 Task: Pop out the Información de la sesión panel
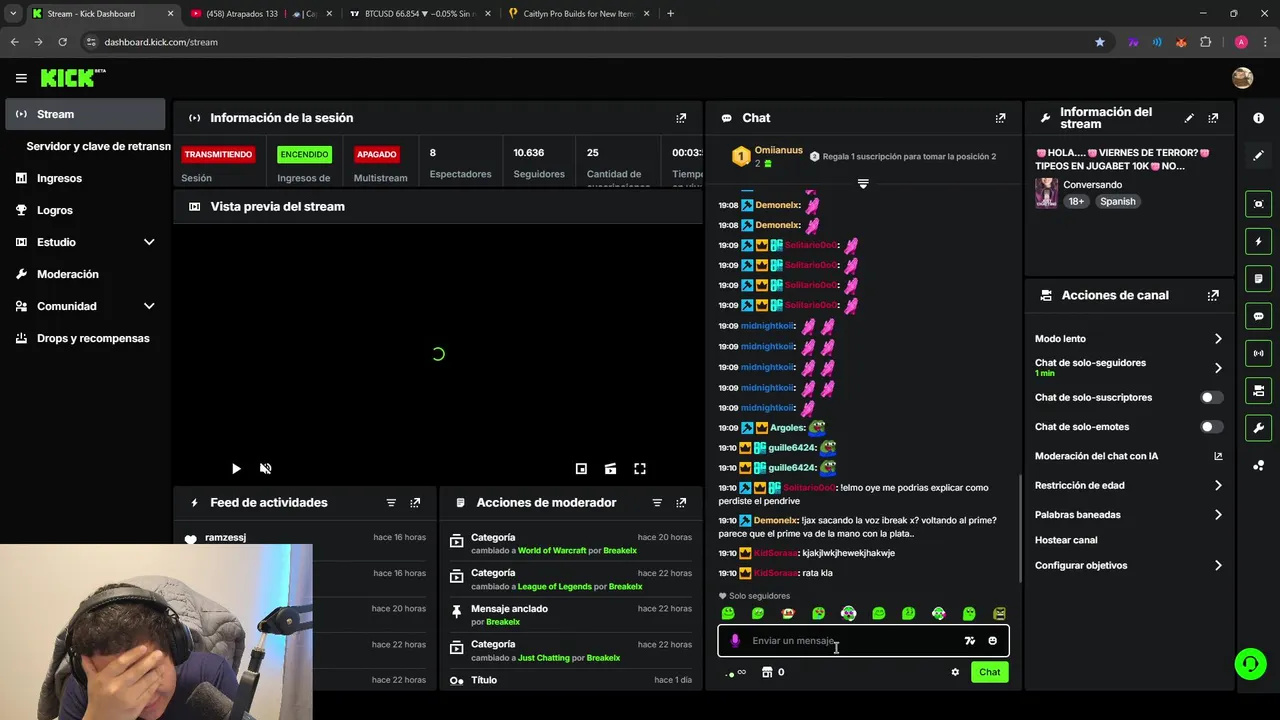point(681,118)
